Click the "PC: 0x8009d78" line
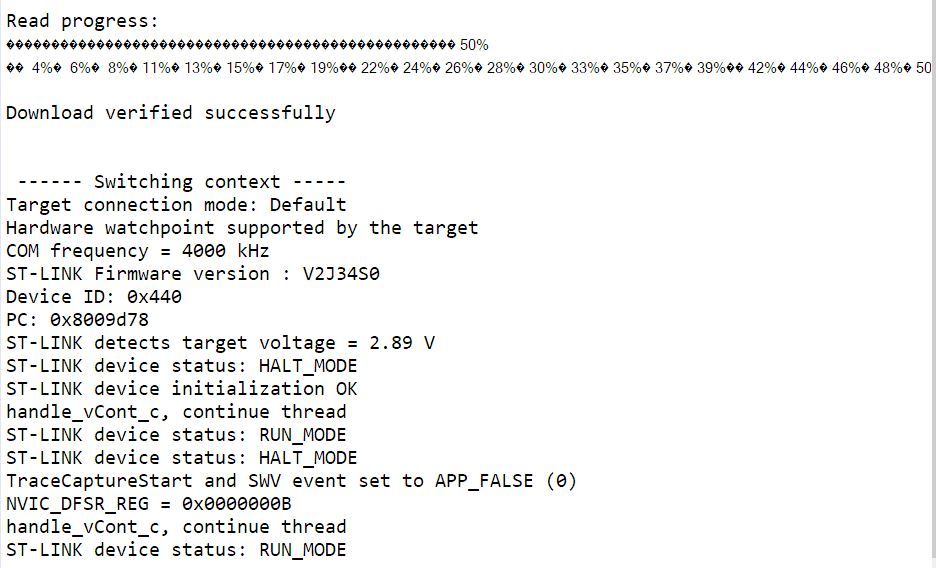 77,320
